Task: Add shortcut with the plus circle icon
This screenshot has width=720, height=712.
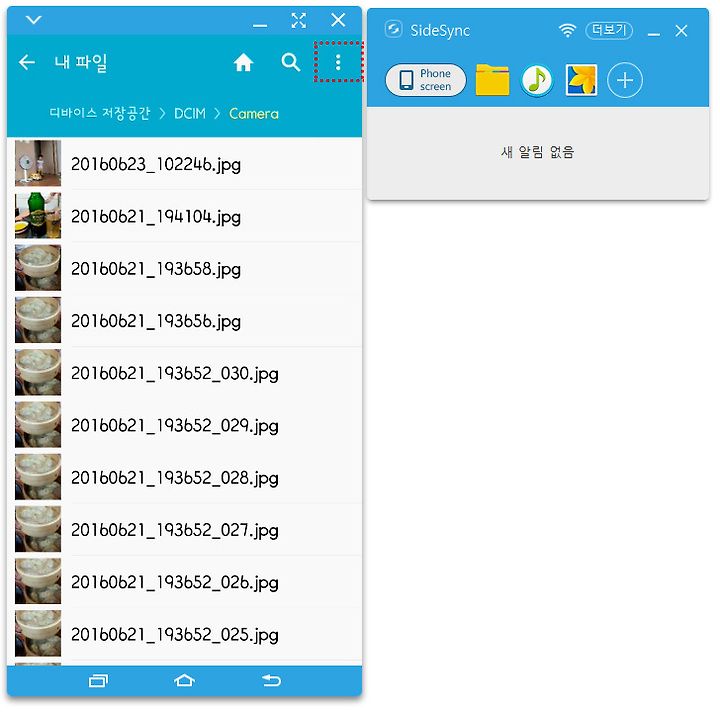Action: pyautogui.click(x=624, y=80)
